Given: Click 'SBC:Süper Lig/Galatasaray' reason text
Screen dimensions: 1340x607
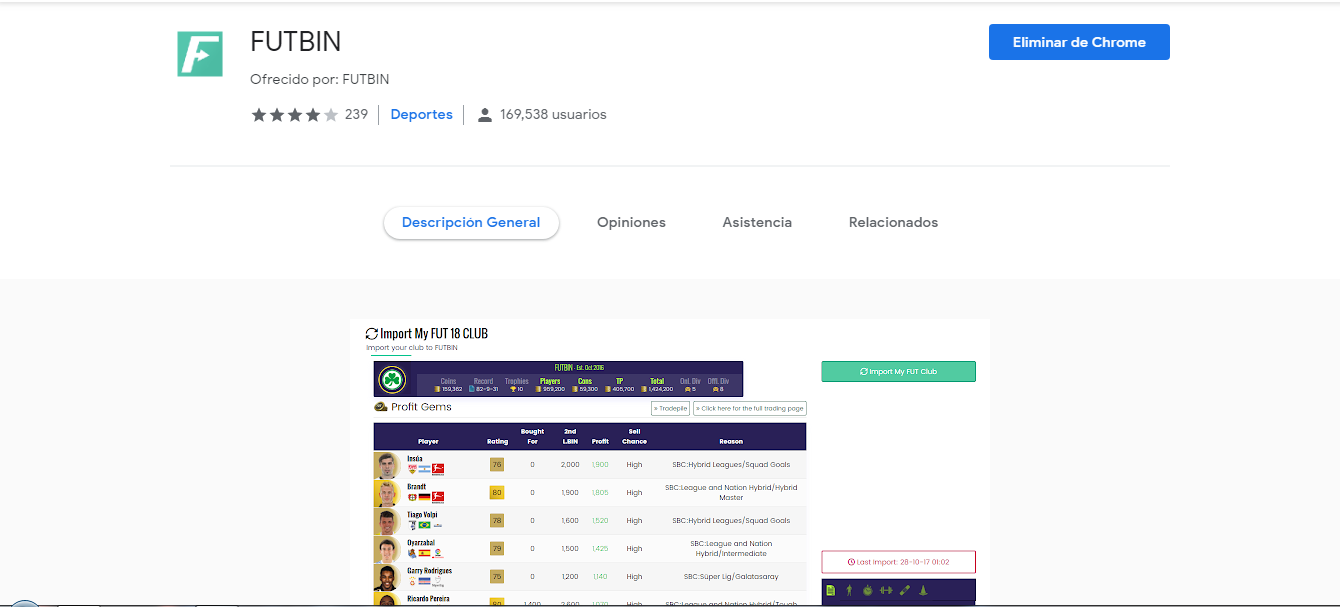Looking at the screenshot, I should tap(731, 576).
